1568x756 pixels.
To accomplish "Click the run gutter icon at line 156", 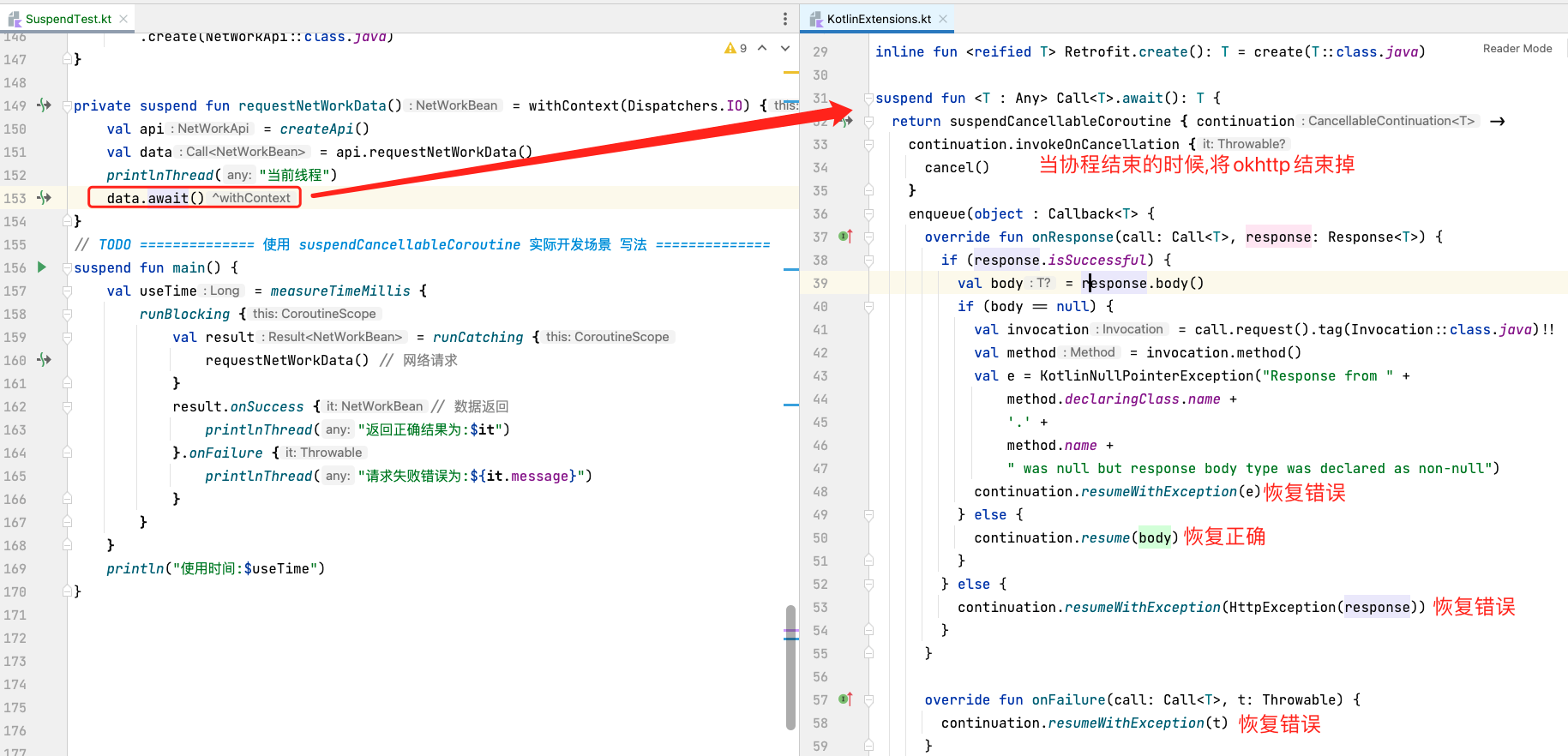I will tap(42, 267).
